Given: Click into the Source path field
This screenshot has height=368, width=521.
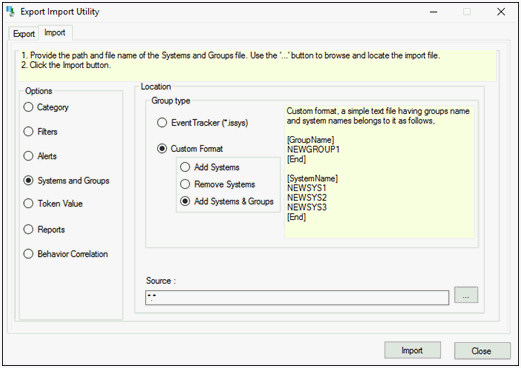Looking at the screenshot, I should click(297, 298).
